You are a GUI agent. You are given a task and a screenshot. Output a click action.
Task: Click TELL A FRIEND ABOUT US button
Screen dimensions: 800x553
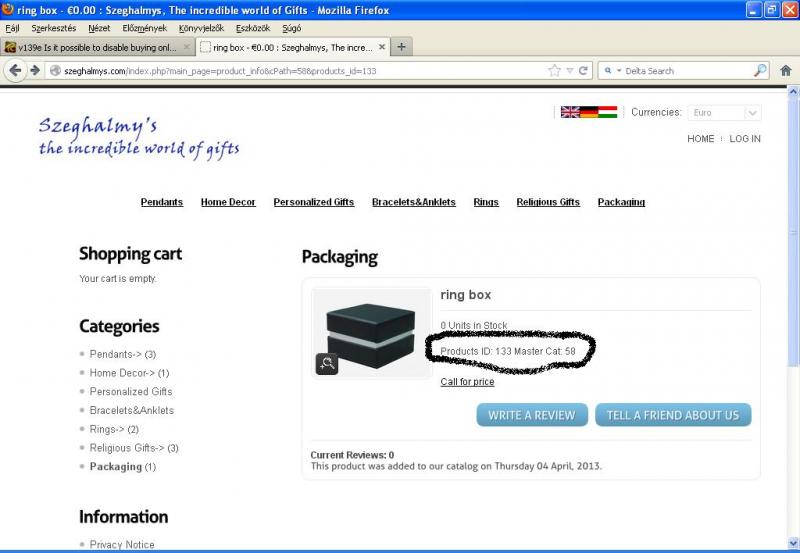click(673, 415)
